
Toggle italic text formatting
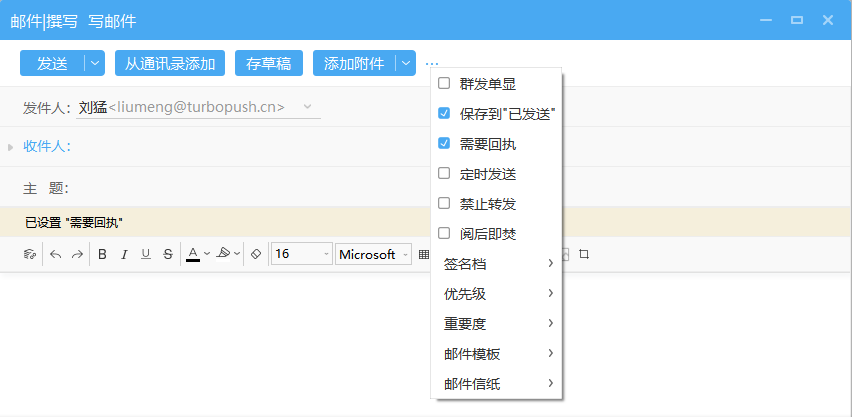click(x=124, y=254)
